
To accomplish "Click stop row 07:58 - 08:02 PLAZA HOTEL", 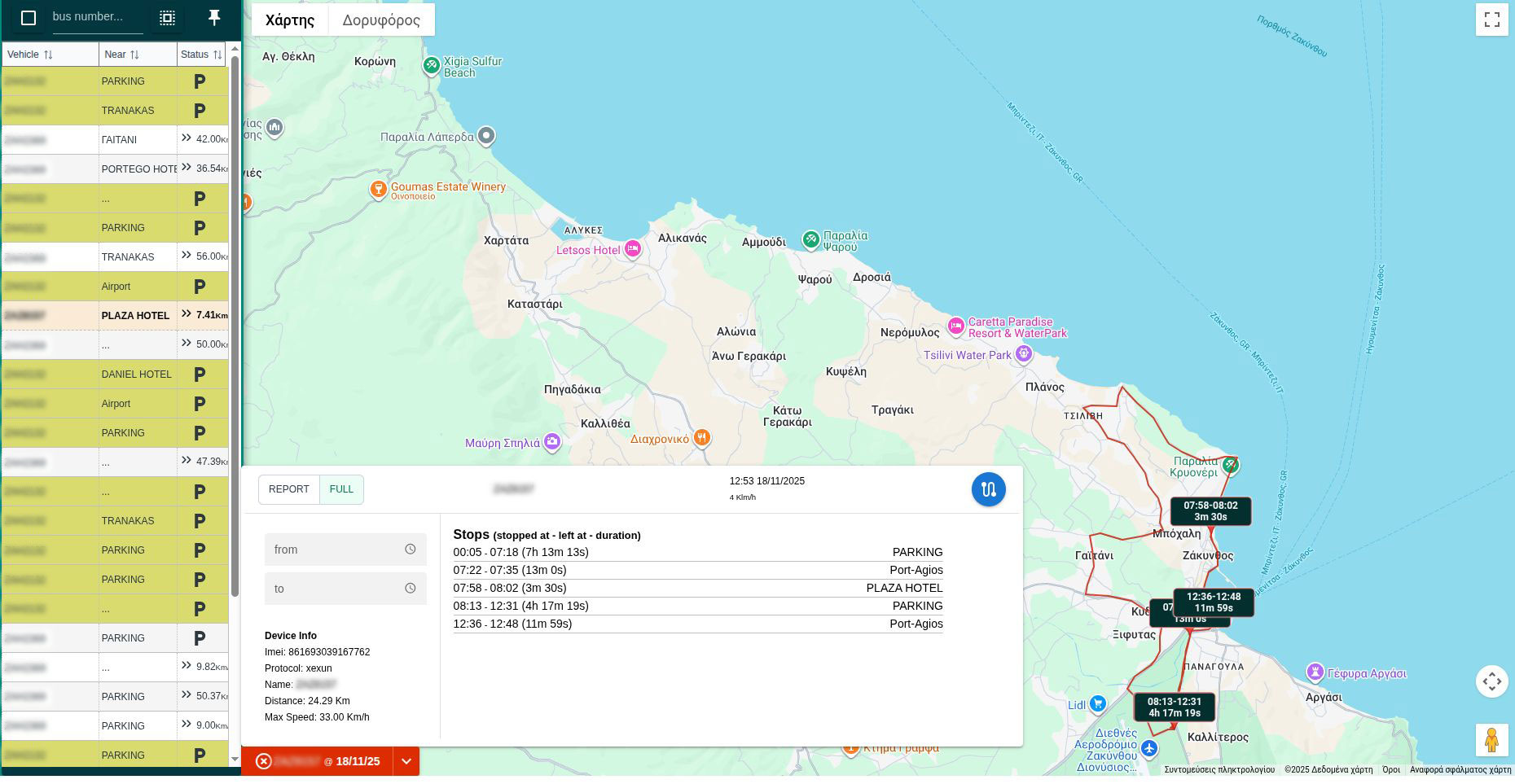I will tap(698, 588).
